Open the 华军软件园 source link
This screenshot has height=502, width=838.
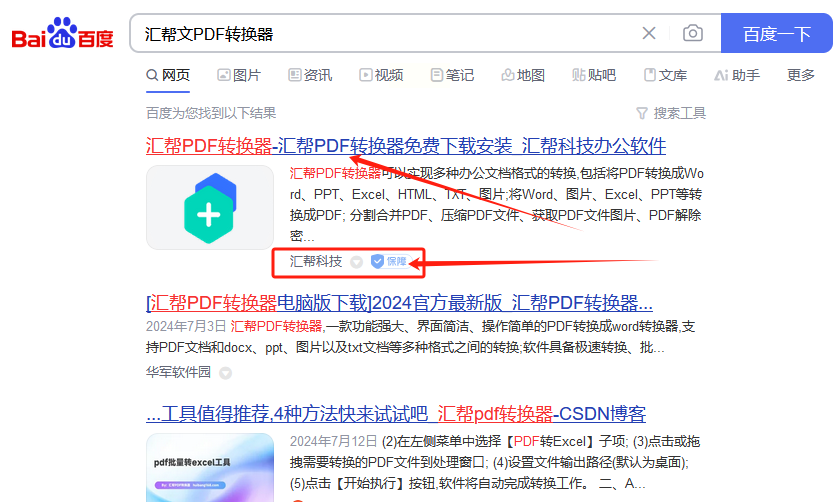click(179, 372)
